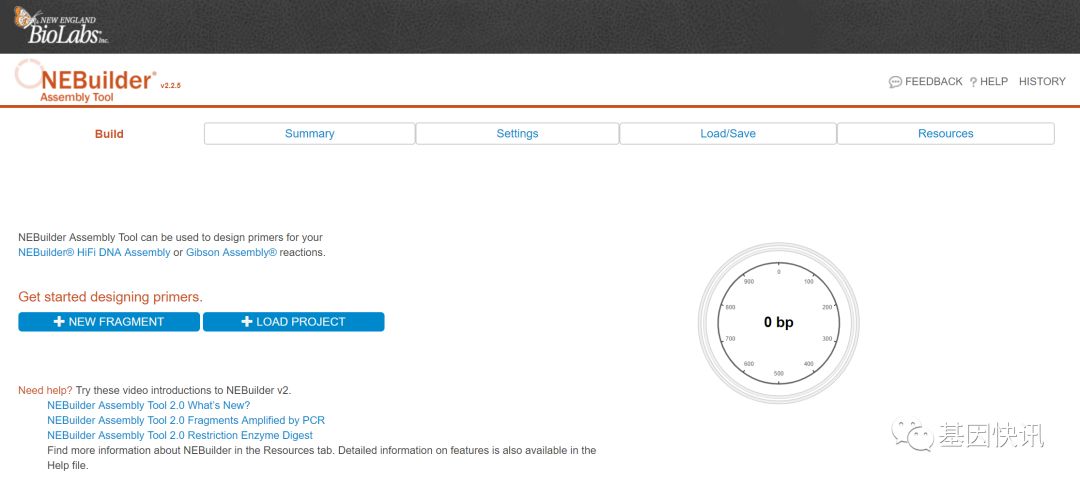Click the New England BioLabs logo
The width and height of the screenshot is (1080, 483).
pos(61,26)
